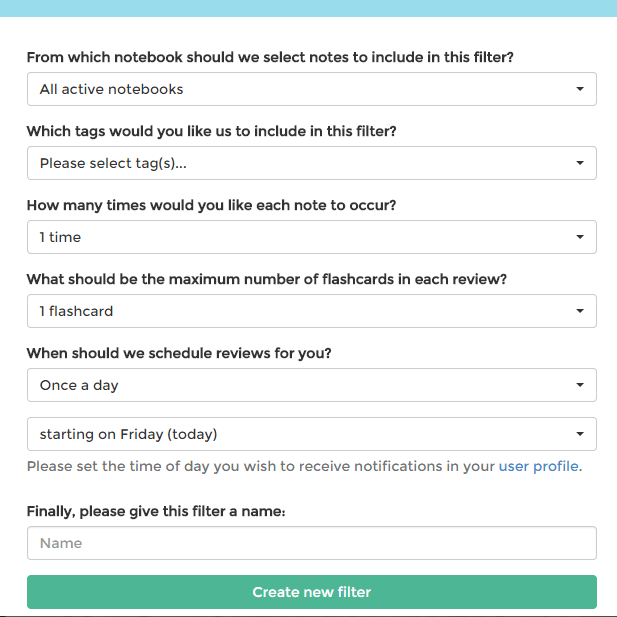Open the 'Once a day' schedule dropdown
Image resolution: width=617 pixels, height=617 pixels.
pos(312,385)
